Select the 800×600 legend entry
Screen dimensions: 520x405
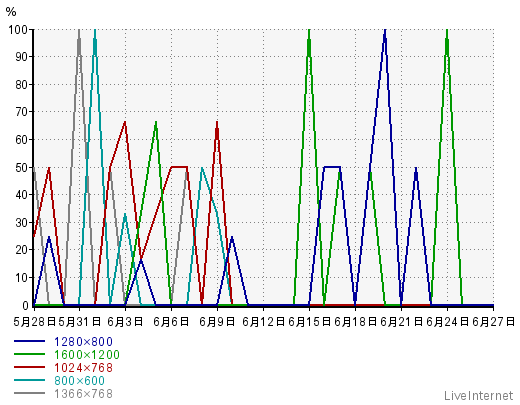tap(80, 381)
